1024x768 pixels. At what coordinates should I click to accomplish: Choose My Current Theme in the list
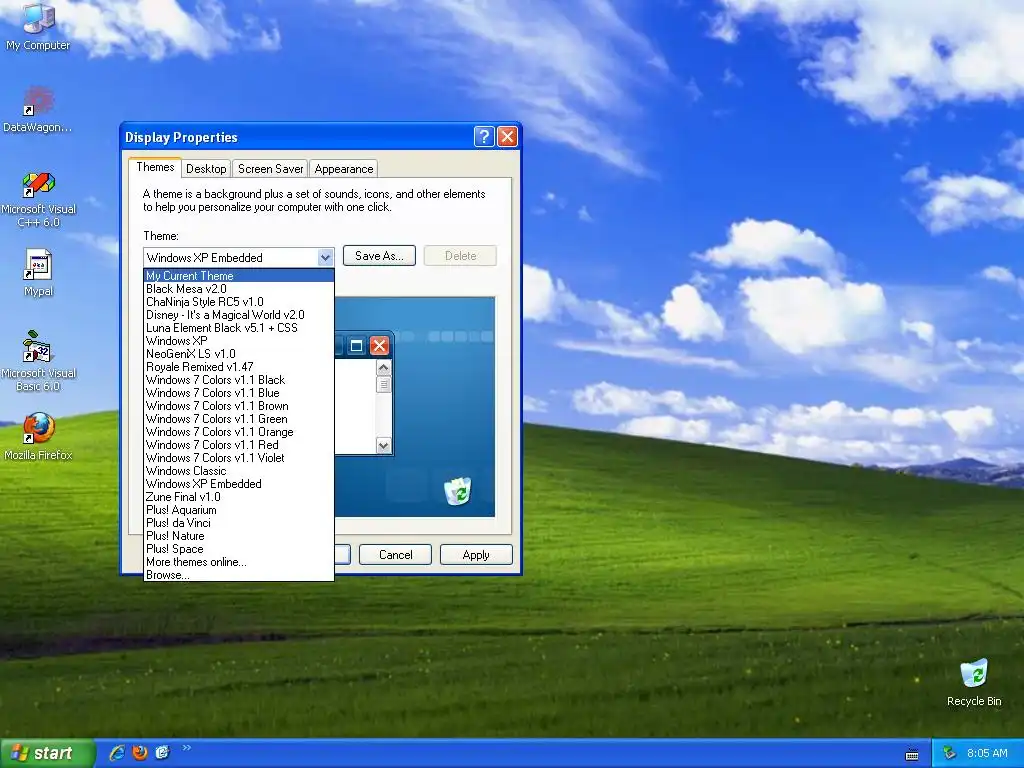238,276
